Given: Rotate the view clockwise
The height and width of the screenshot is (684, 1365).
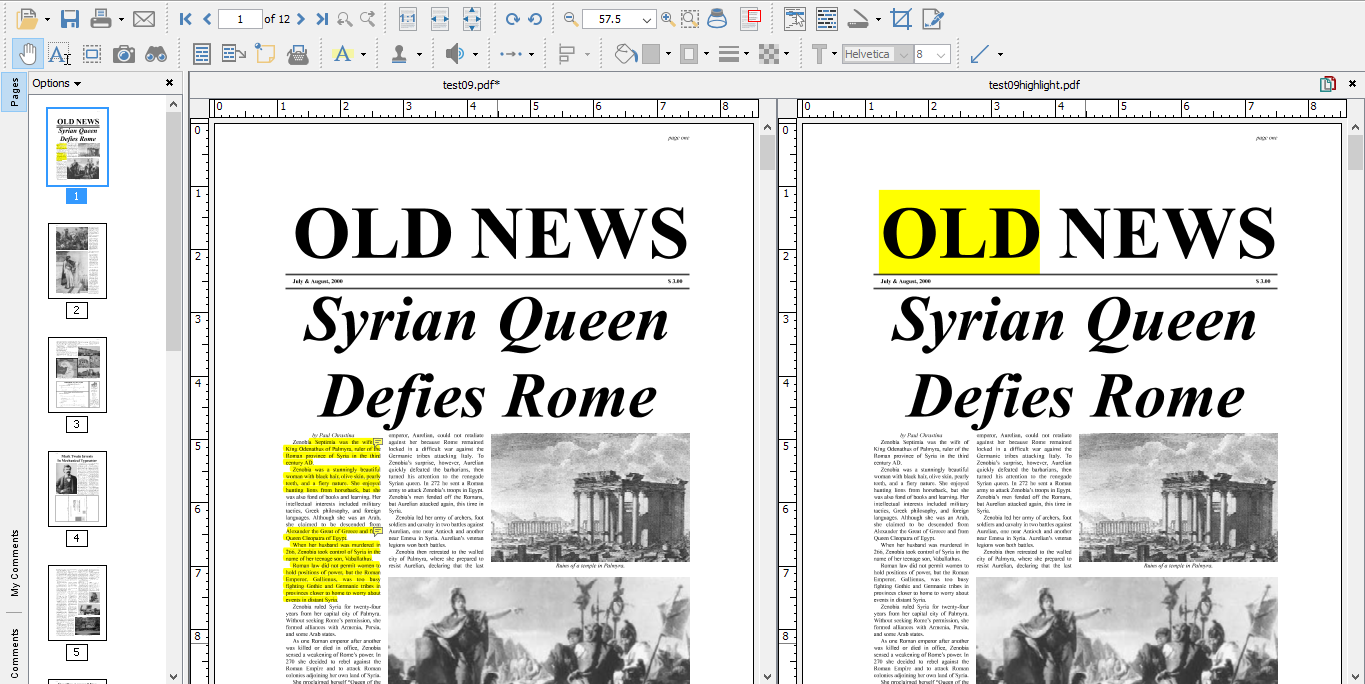Looking at the screenshot, I should [513, 19].
